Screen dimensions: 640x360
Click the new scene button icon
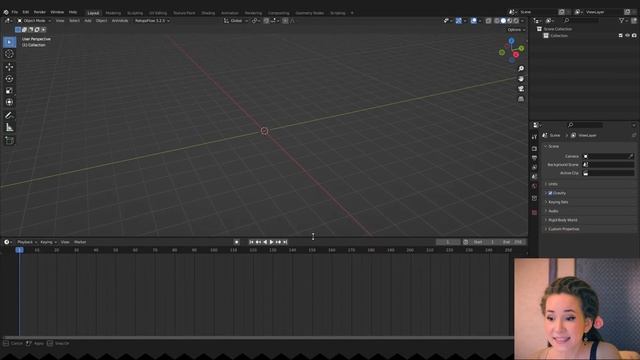pos(562,12)
